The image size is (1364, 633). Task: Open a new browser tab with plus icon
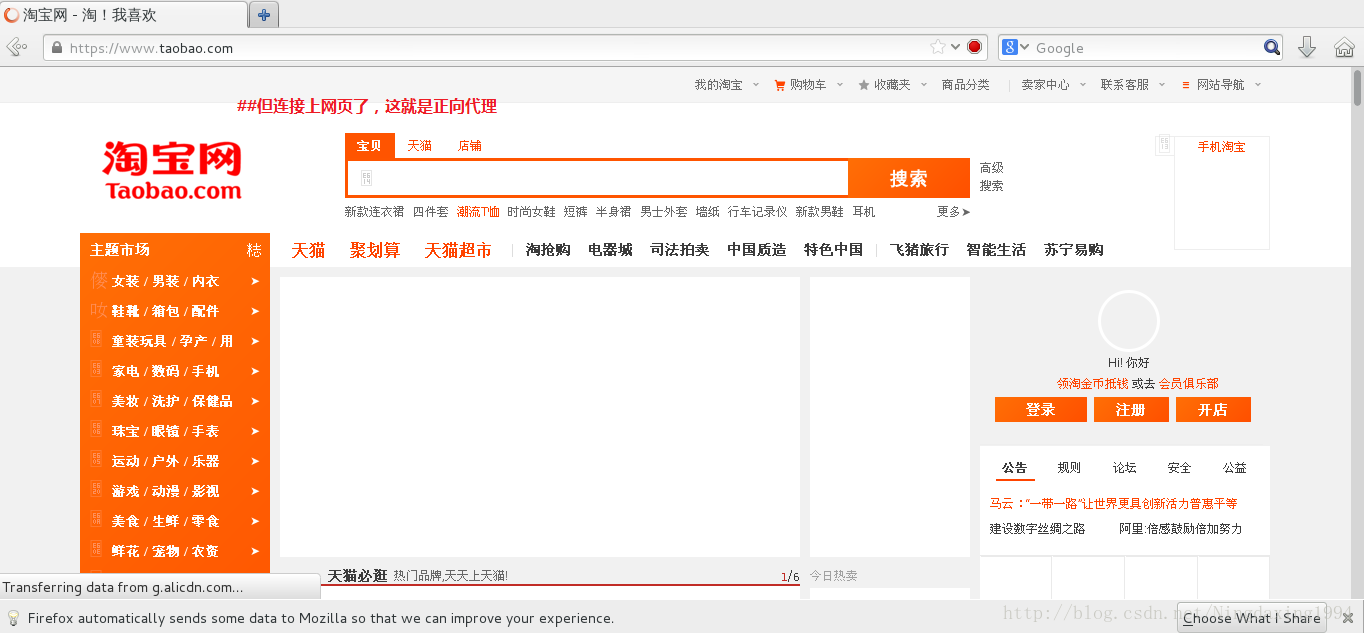click(263, 15)
